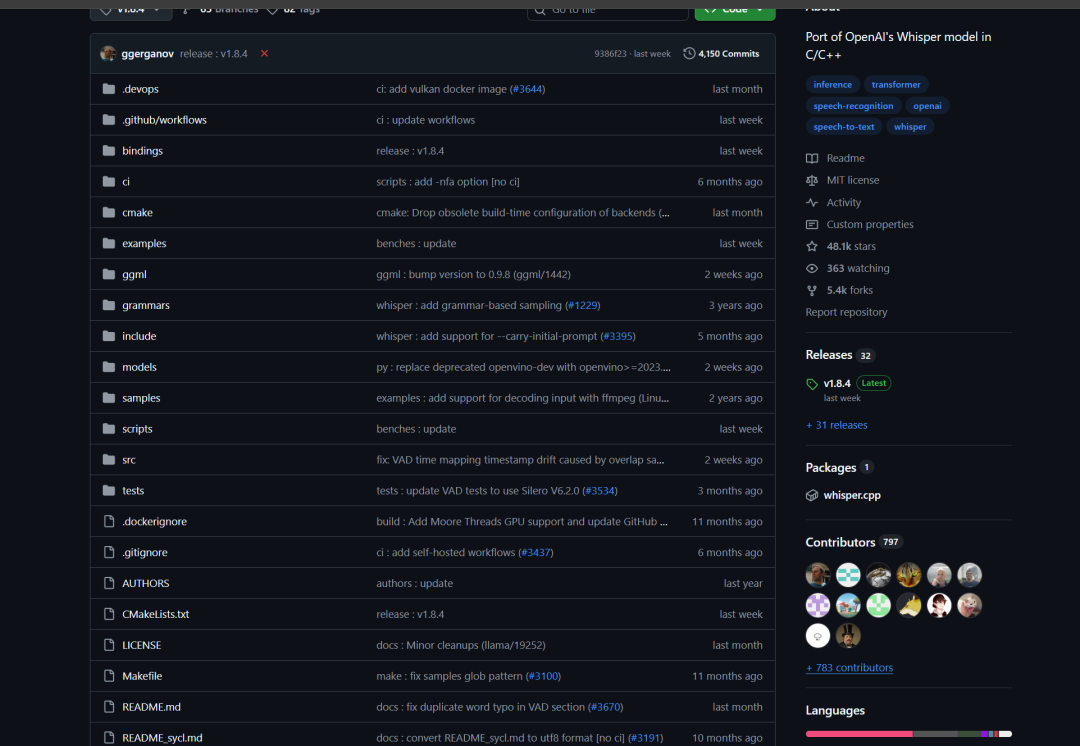Show + 783 contributors
1080x746 pixels.
point(849,667)
